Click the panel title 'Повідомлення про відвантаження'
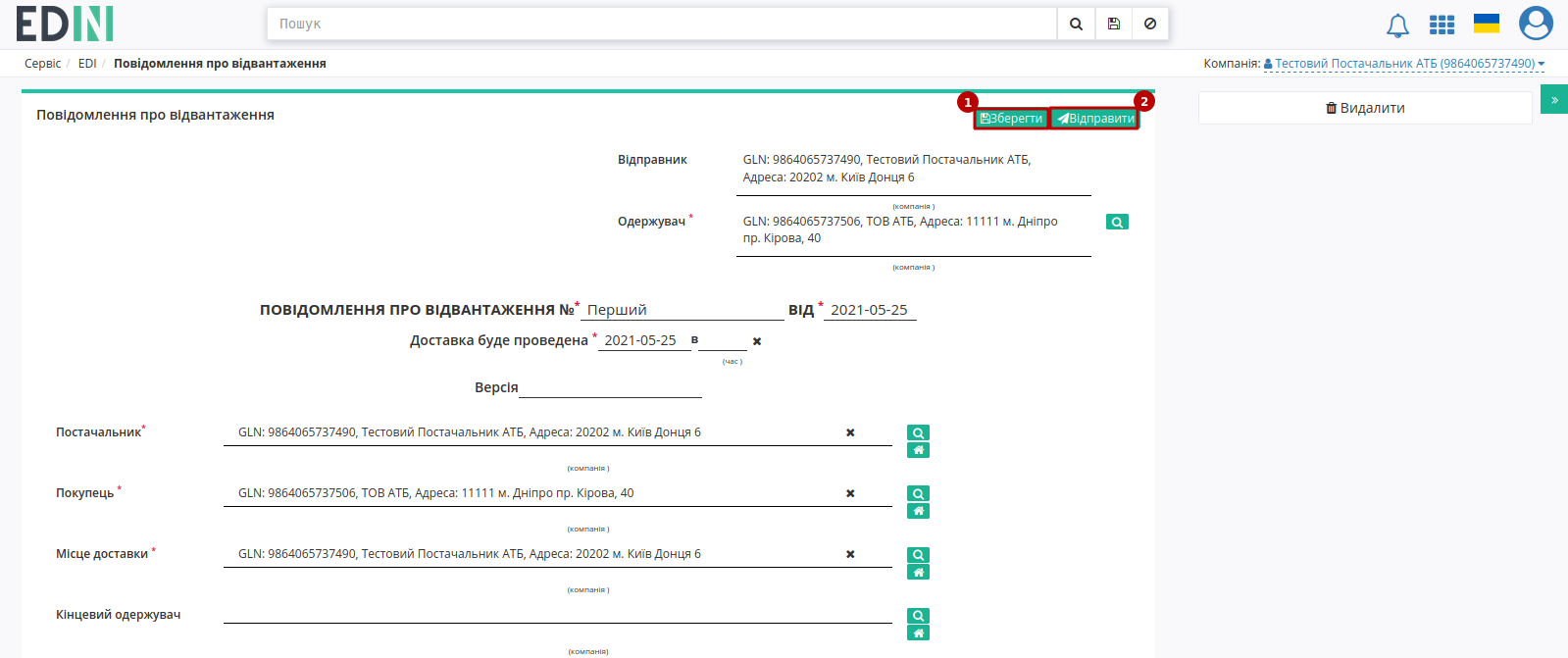The width and height of the screenshot is (1568, 658). pos(155,115)
